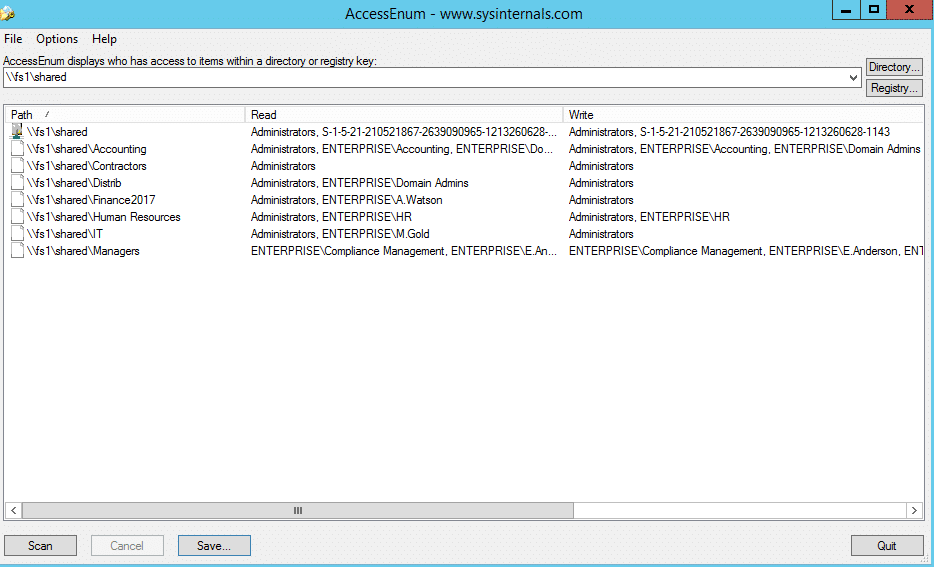
Task: Click the Directory... browse button
Action: (x=894, y=67)
